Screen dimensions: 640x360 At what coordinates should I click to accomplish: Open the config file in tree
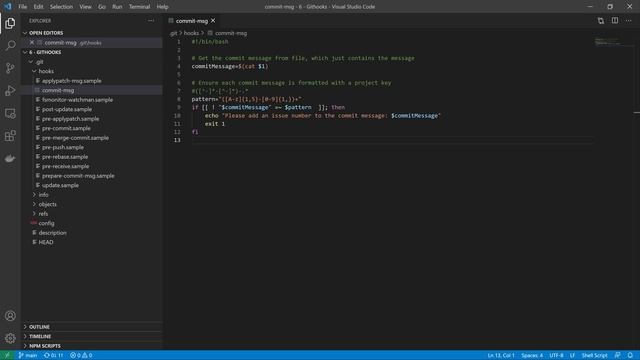tap(46, 223)
